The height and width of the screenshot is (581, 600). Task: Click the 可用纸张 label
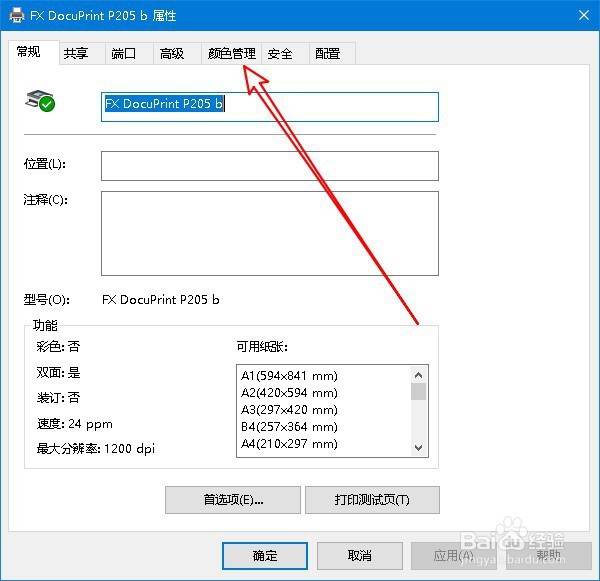coord(262,347)
